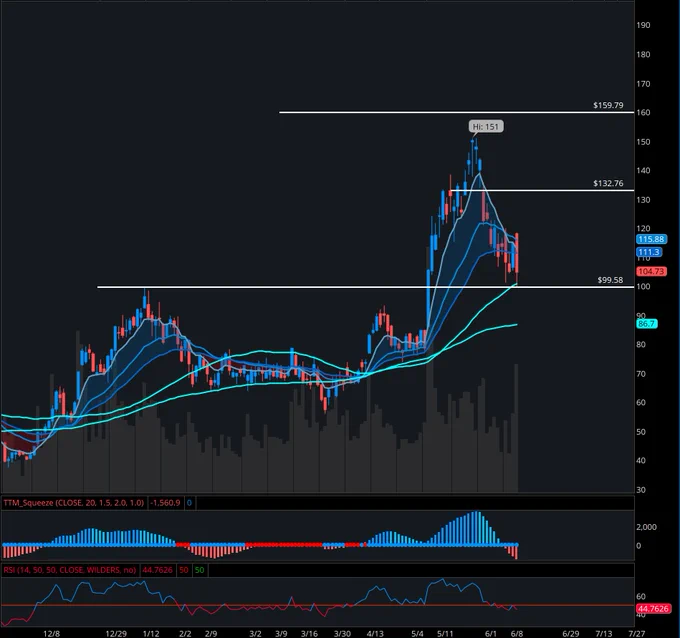Click the 7/27 date on time axis
The image size is (680, 638).
pos(637,633)
